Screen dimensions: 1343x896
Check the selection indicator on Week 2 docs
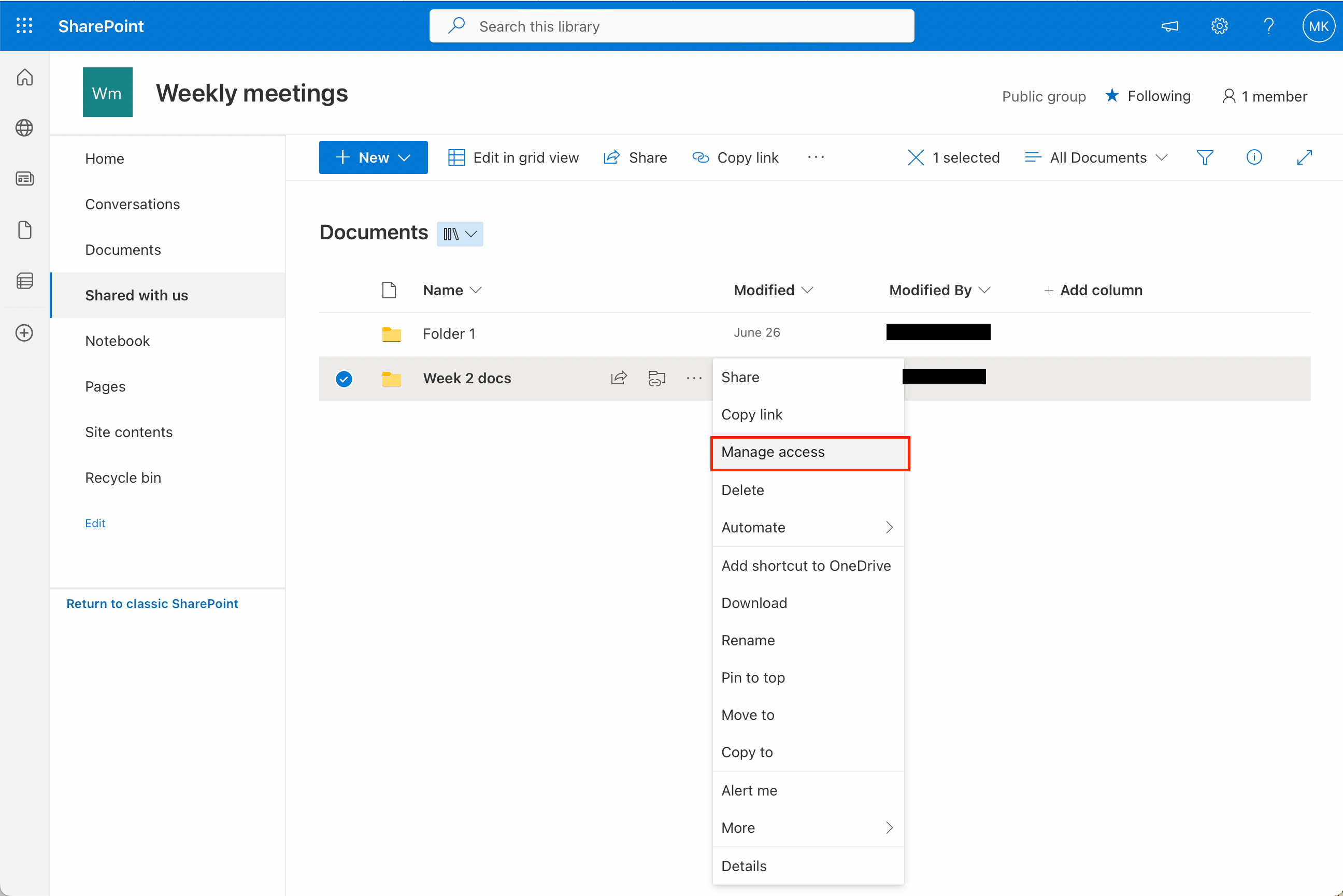coord(344,378)
